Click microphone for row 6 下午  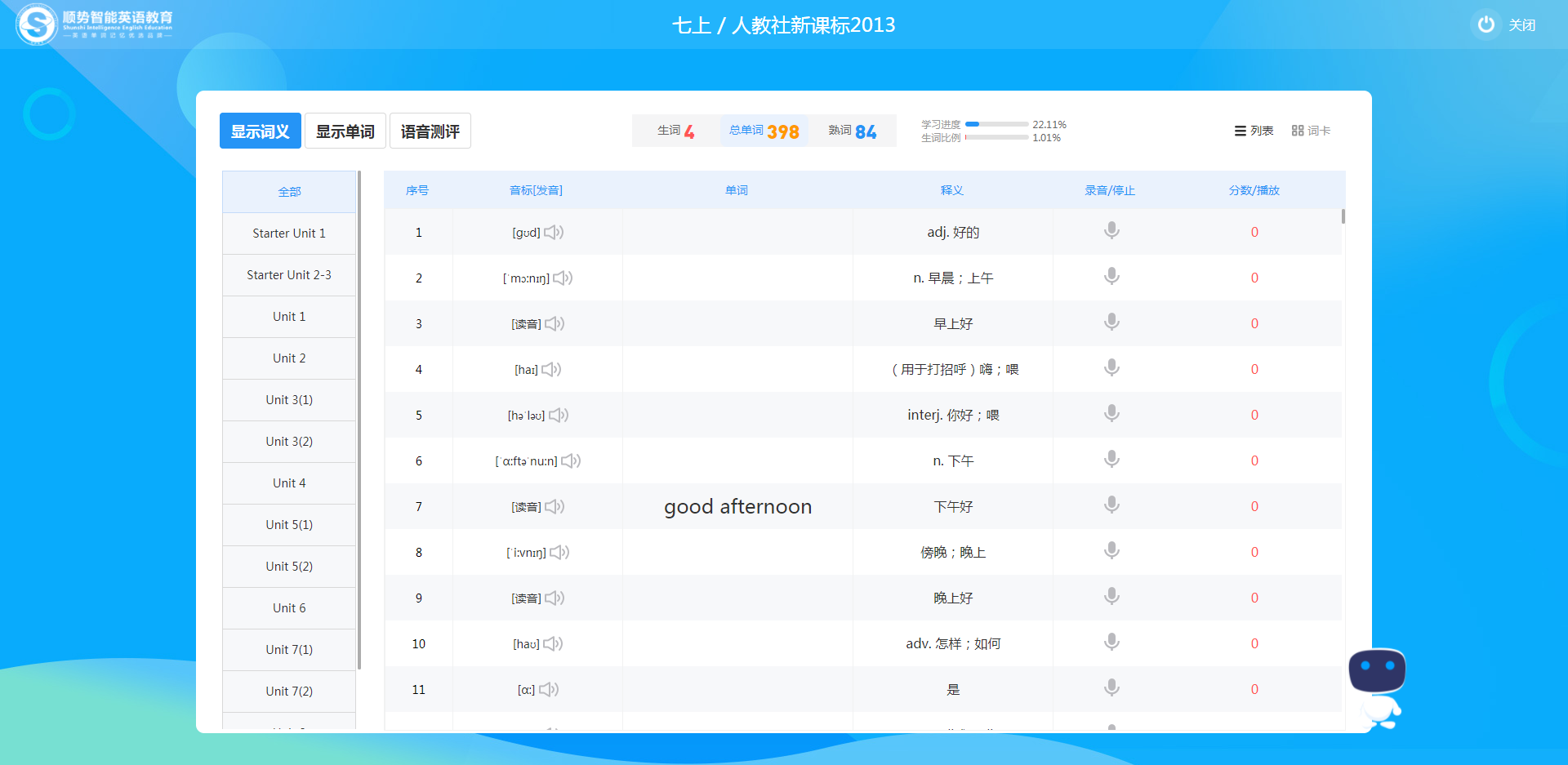pos(1111,460)
